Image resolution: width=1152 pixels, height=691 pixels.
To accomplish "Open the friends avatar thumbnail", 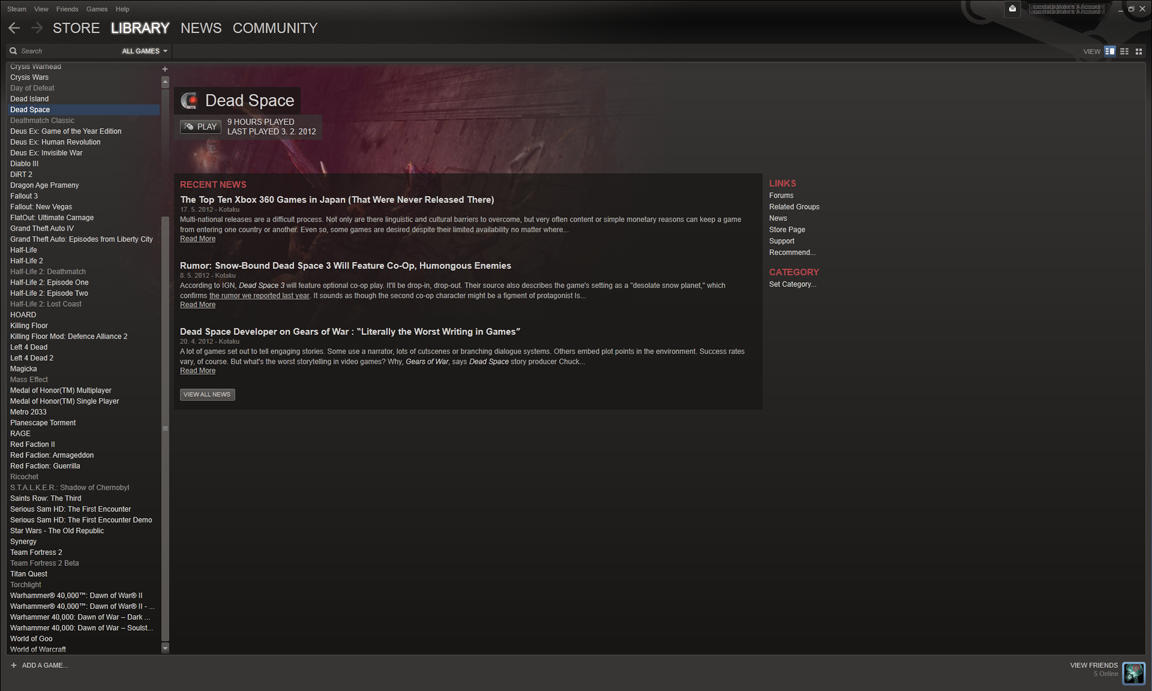I will coord(1133,672).
